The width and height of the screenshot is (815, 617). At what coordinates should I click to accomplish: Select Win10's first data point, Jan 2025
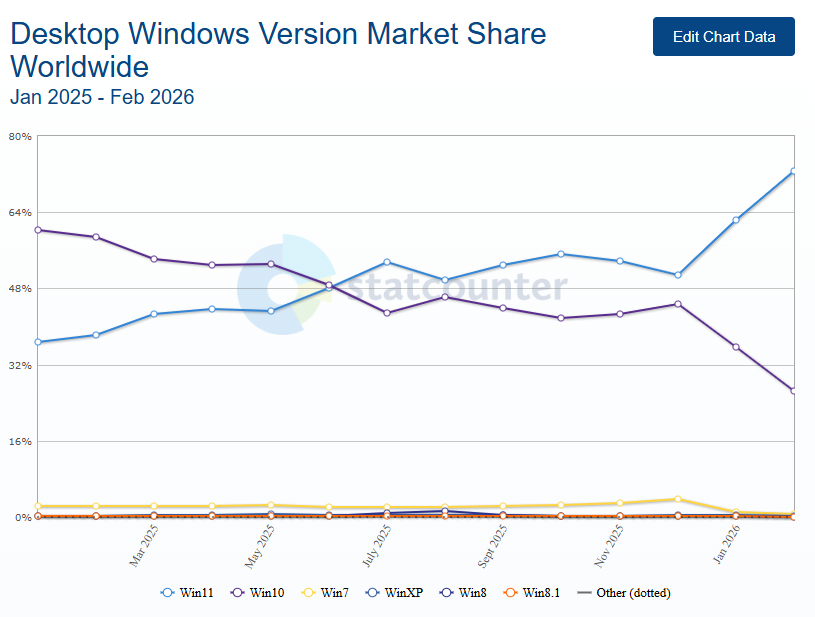coord(38,230)
